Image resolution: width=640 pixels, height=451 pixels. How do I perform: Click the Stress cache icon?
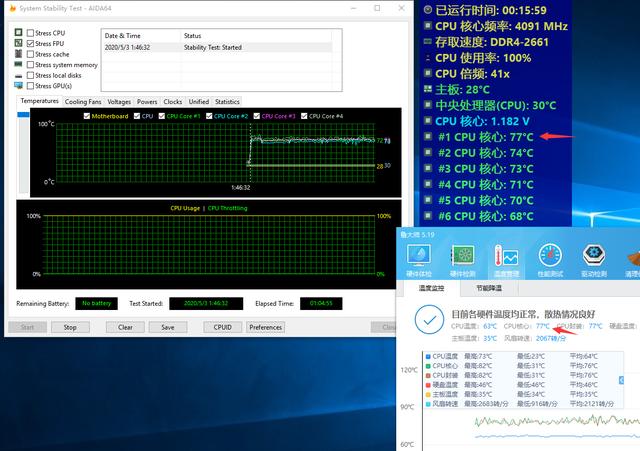pyautogui.click(x=18, y=53)
